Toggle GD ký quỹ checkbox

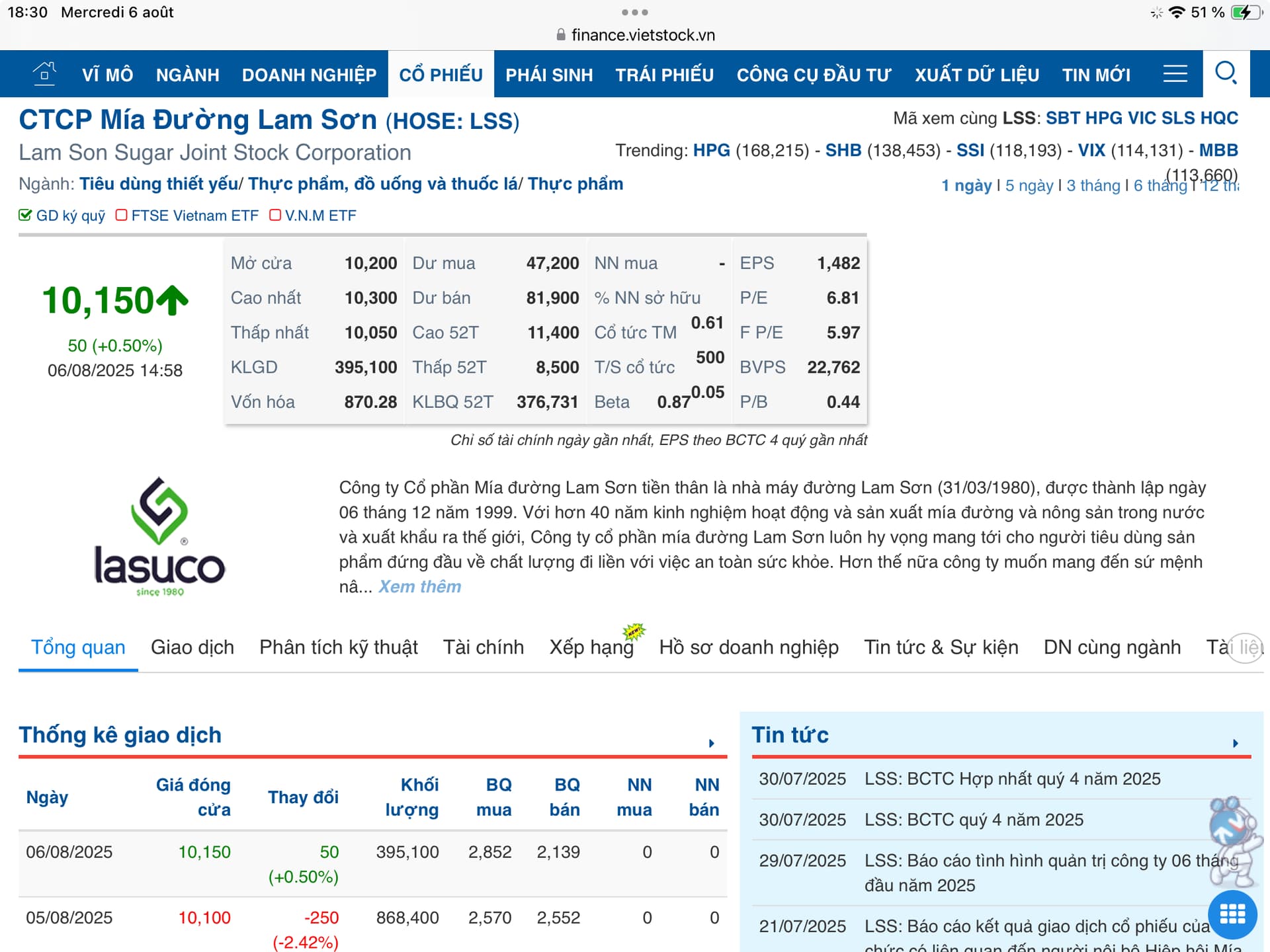(25, 216)
